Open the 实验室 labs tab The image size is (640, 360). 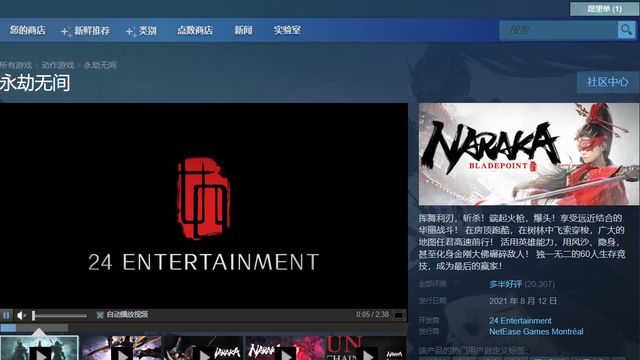[x=287, y=30]
